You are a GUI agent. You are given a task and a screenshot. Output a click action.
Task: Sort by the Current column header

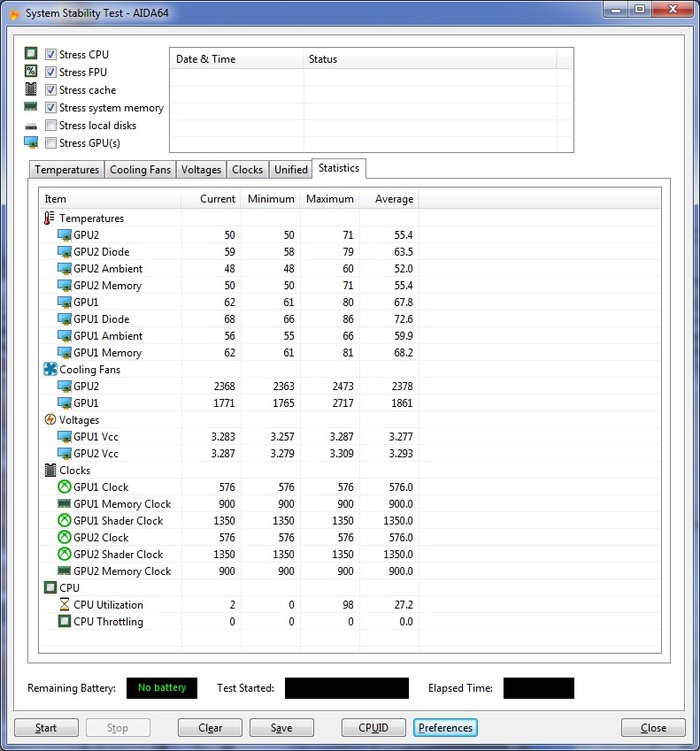tap(211, 199)
